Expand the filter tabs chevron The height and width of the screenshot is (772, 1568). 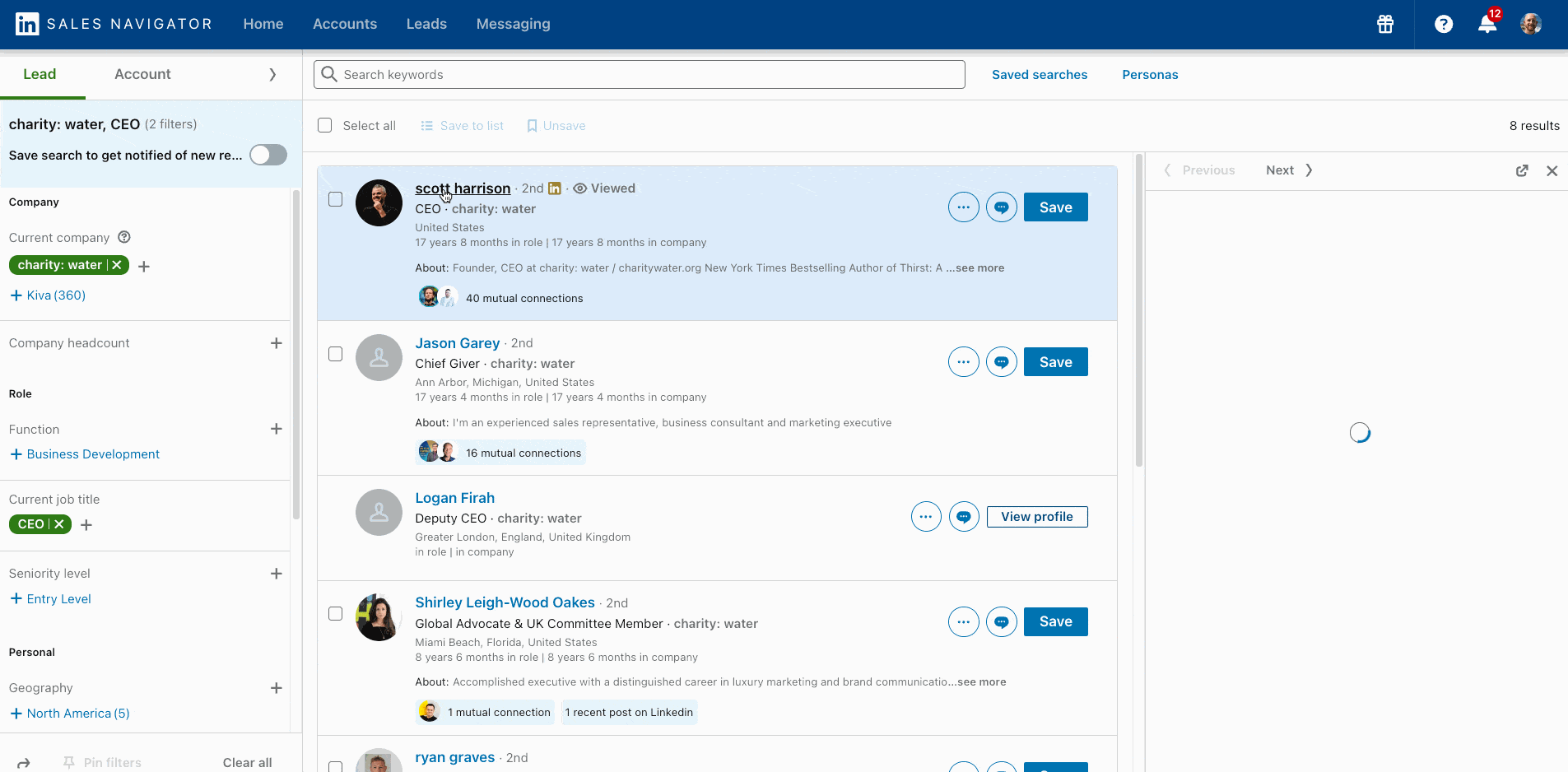[272, 74]
